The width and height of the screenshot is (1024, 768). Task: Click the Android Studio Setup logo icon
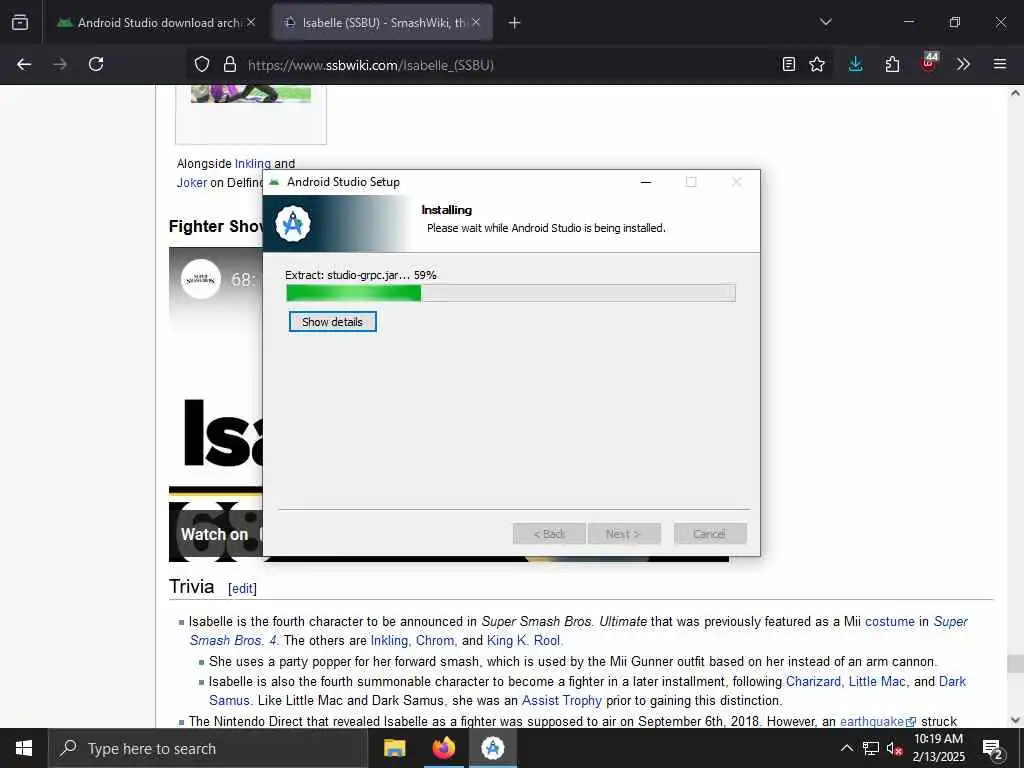[293, 224]
